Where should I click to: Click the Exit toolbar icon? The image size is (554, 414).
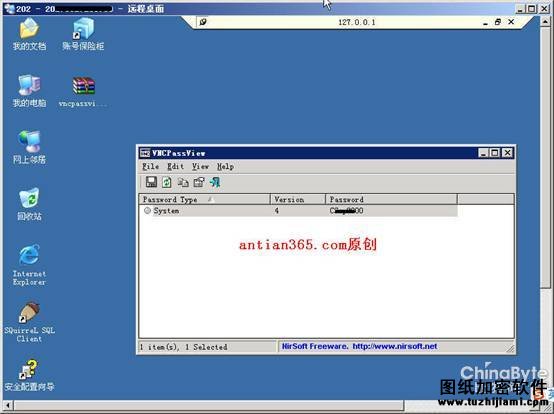214,182
